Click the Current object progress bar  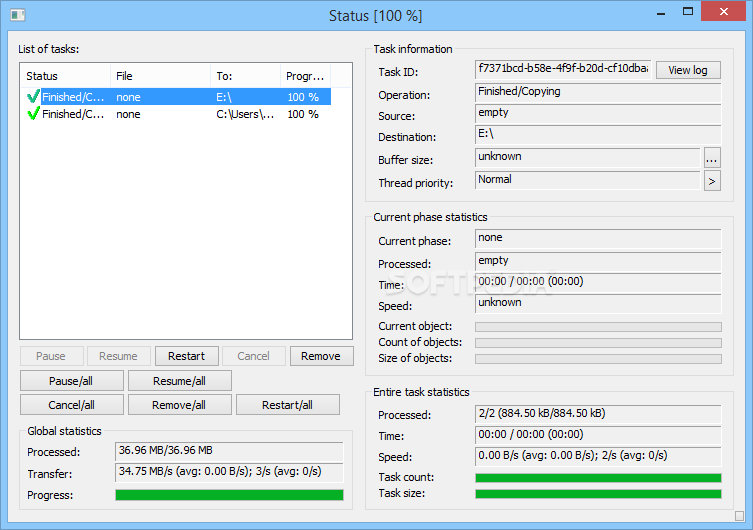(598, 327)
